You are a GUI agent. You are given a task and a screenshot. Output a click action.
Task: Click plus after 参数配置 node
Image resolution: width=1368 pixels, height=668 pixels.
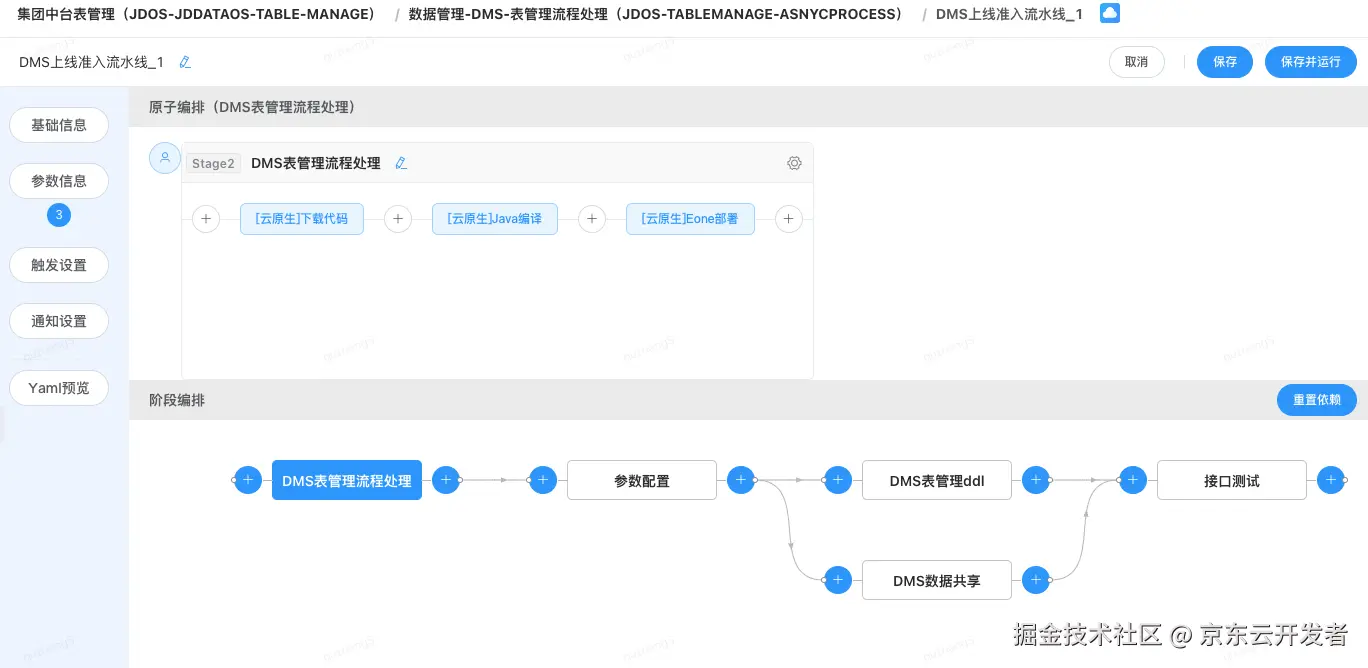[x=741, y=480]
